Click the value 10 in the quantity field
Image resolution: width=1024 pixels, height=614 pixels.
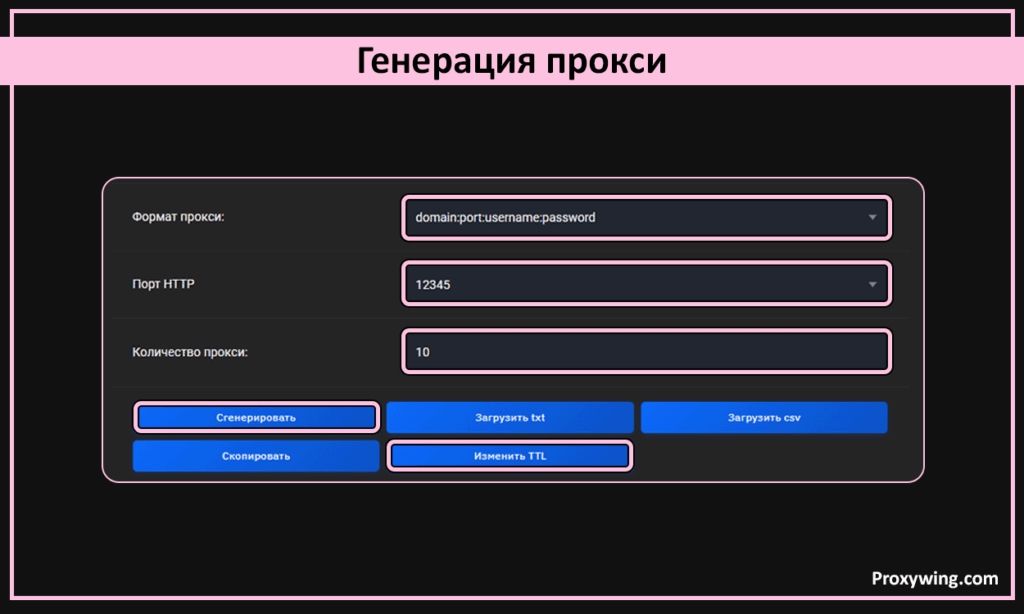click(x=423, y=353)
